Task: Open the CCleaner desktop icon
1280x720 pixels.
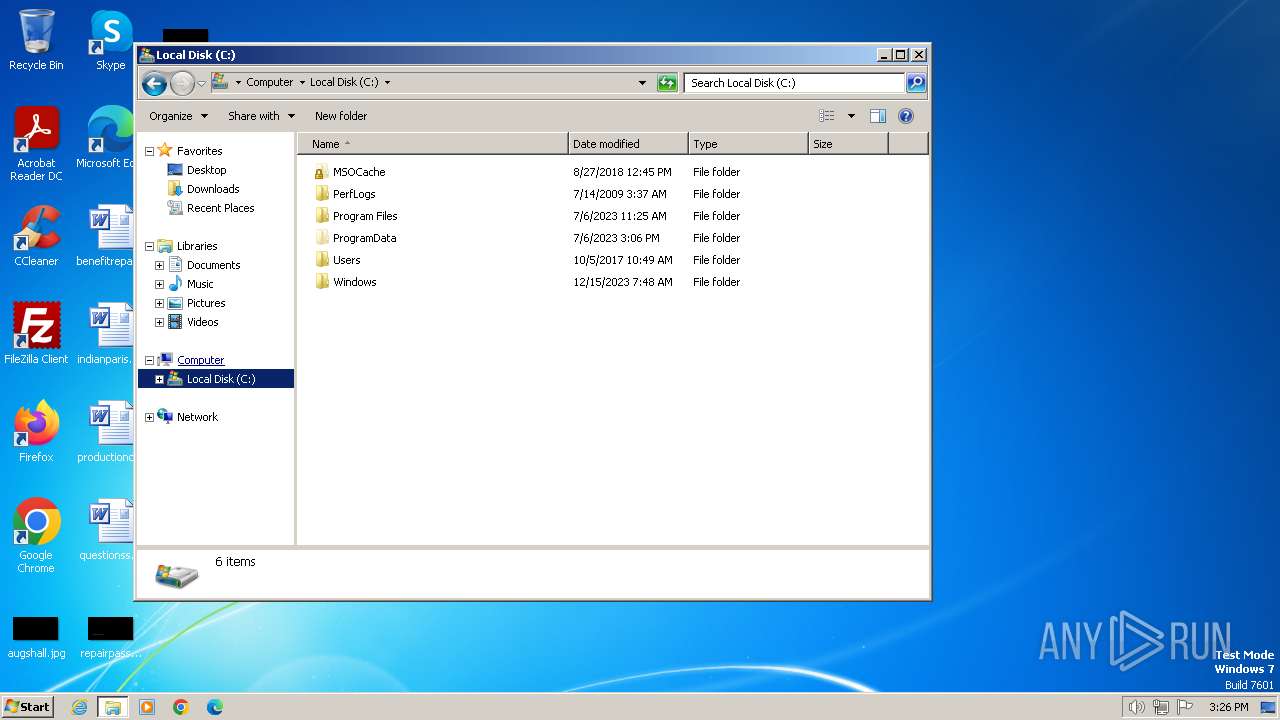Action: point(36,236)
